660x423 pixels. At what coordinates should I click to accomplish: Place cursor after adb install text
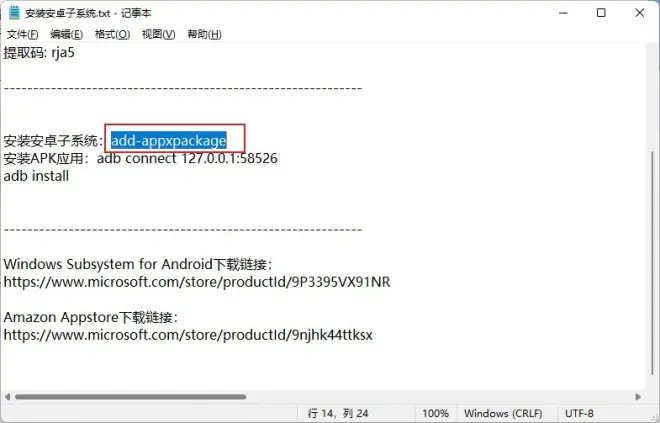tap(69, 176)
